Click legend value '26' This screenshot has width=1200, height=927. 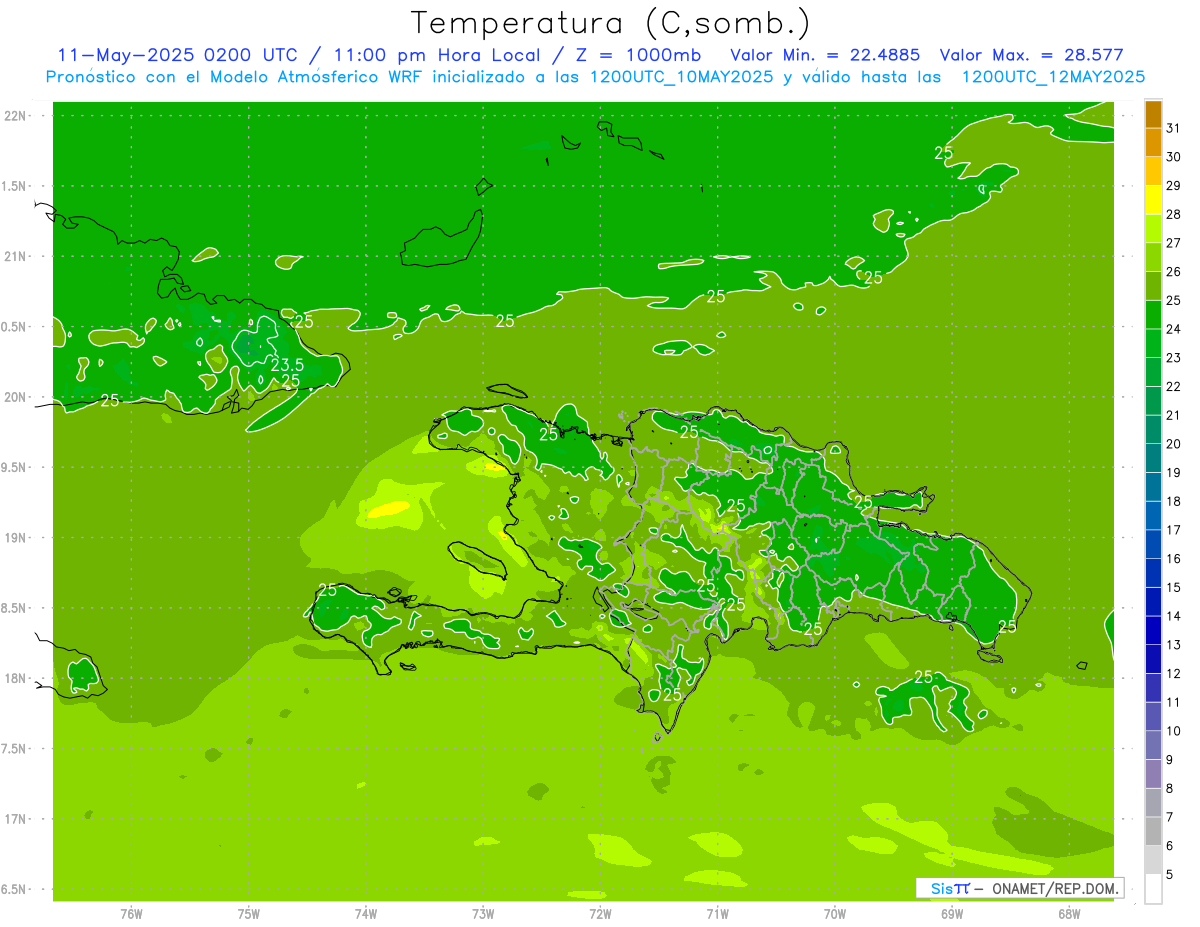click(1174, 271)
